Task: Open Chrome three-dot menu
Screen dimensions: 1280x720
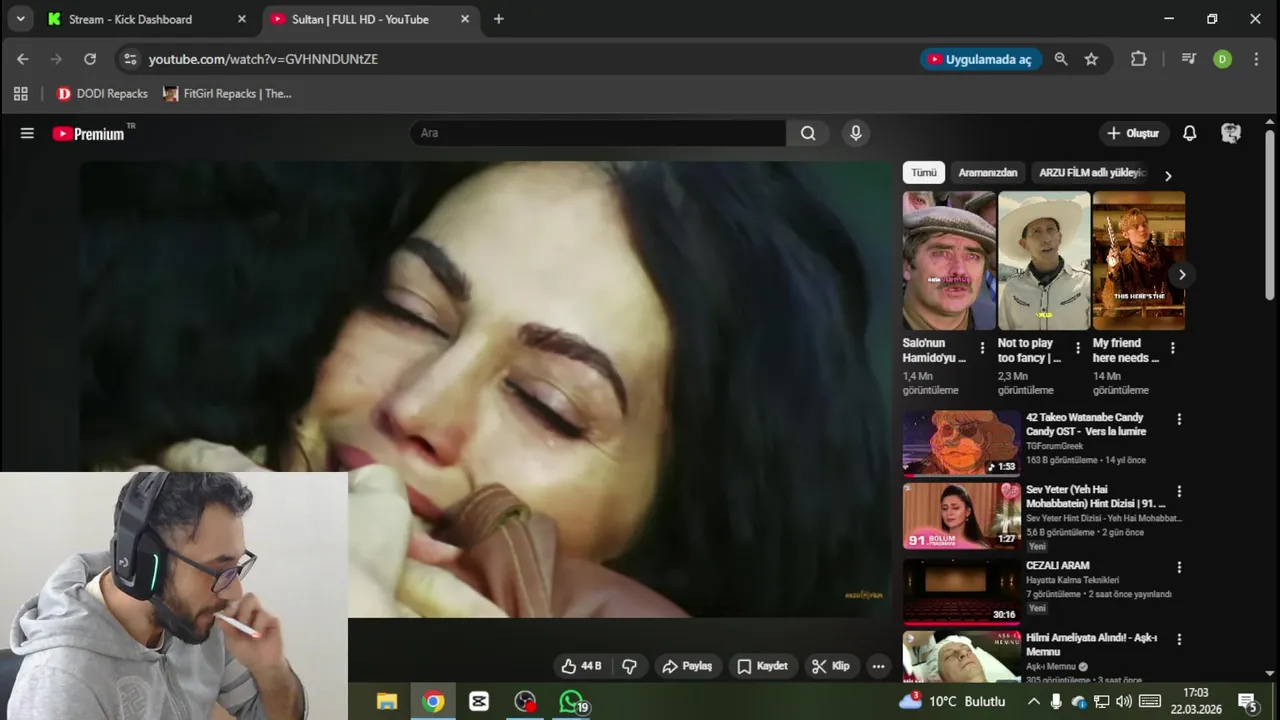Action: pos(1256,59)
